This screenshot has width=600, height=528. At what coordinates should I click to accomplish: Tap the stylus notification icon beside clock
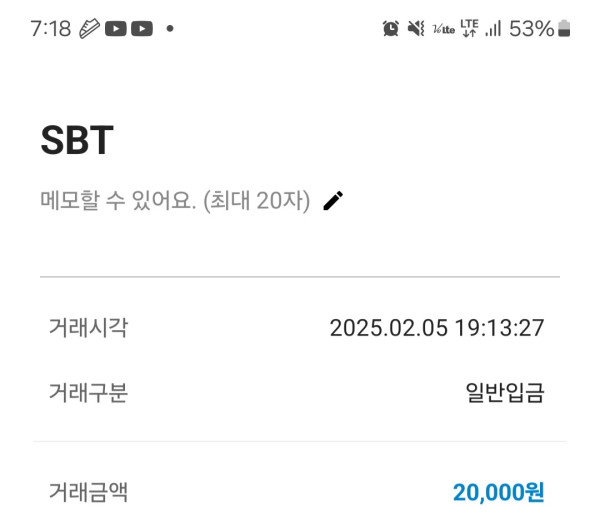[90, 29]
